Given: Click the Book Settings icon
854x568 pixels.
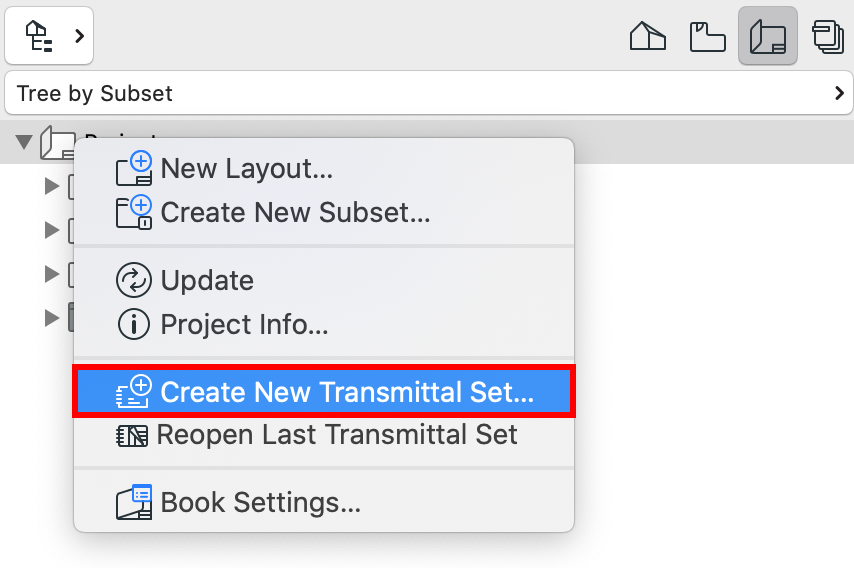Looking at the screenshot, I should (134, 502).
